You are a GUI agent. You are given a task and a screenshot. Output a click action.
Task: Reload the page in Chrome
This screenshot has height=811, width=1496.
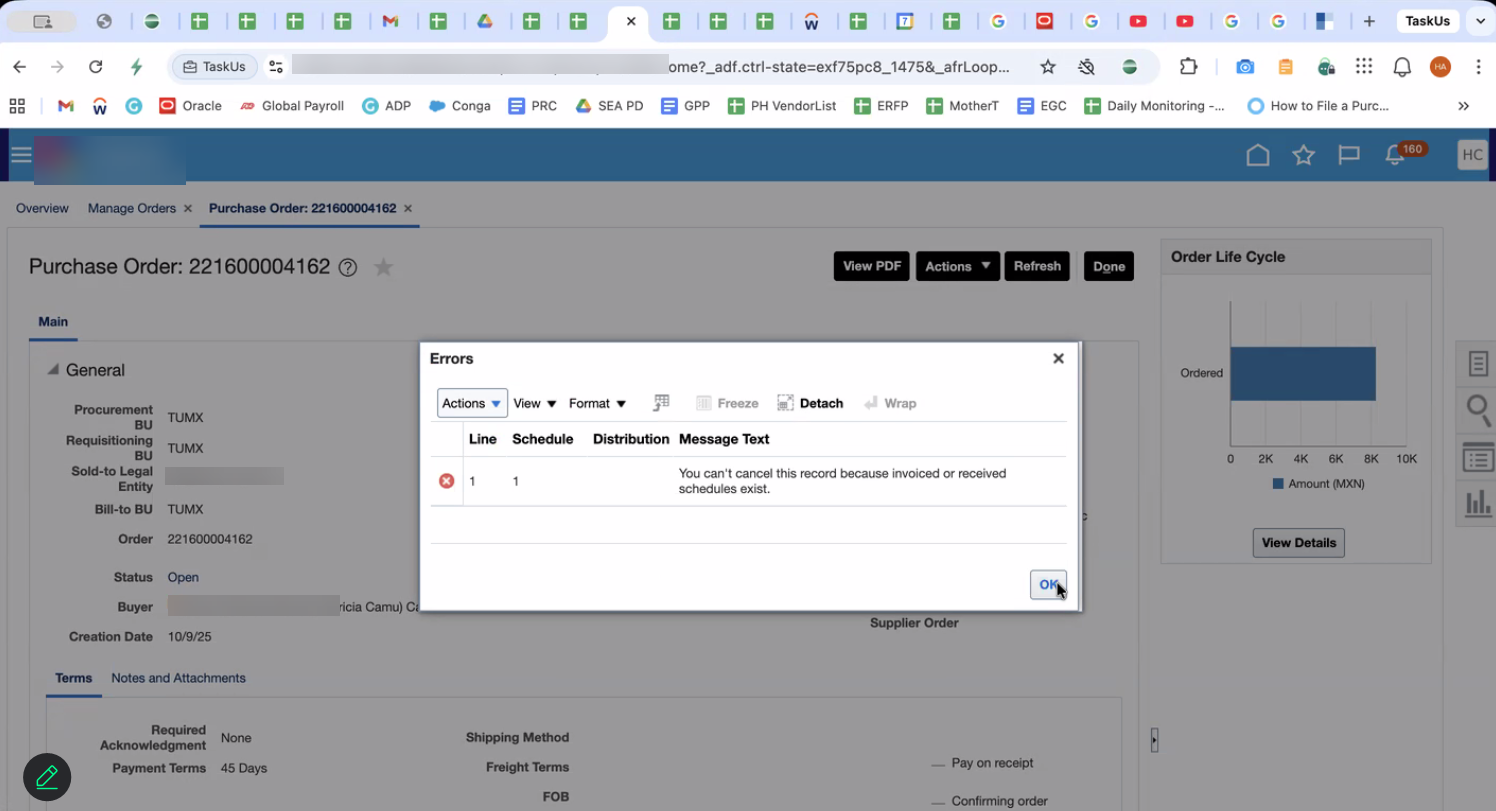[96, 67]
